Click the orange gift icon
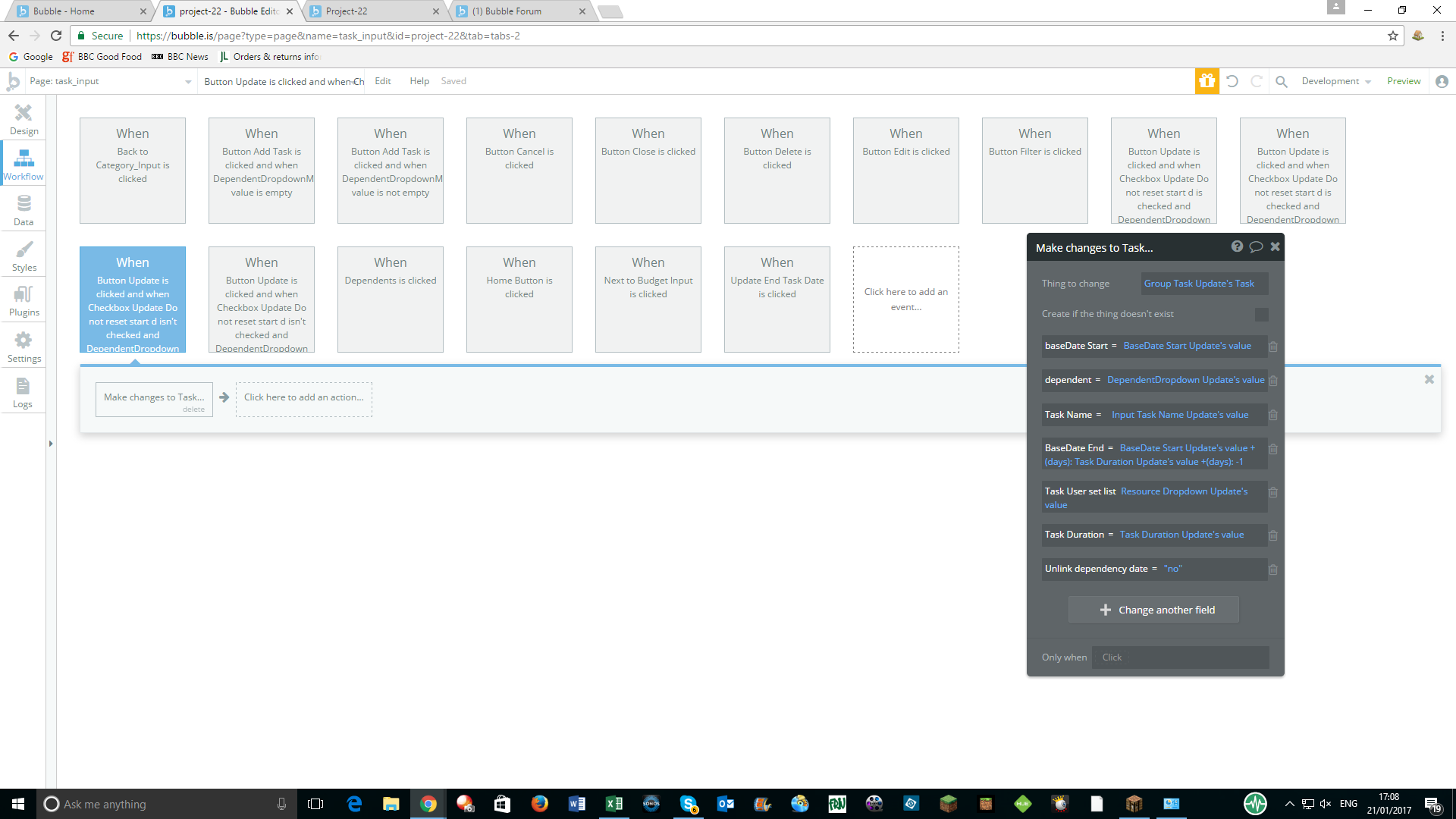Image resolution: width=1456 pixels, height=819 pixels. point(1207,81)
